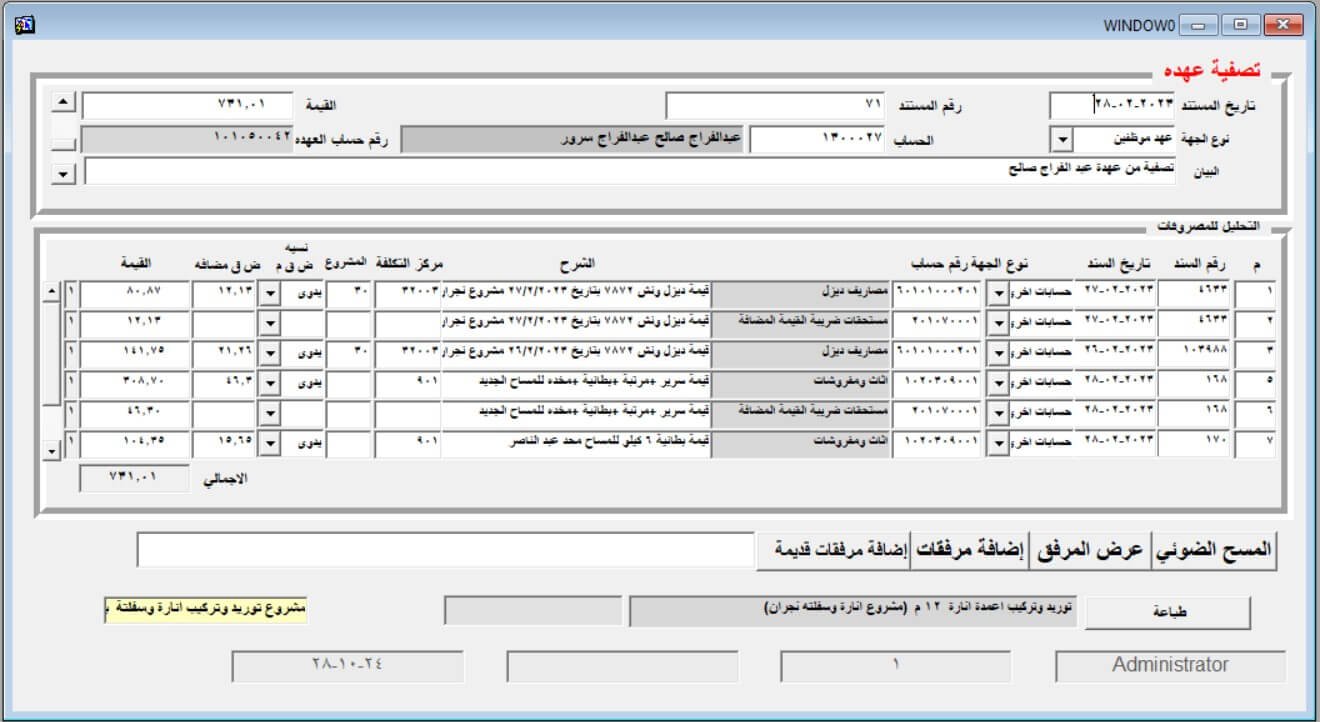This screenshot has height=722, width=1320.
Task: Select the الحساب account number field
Action: 820,140
